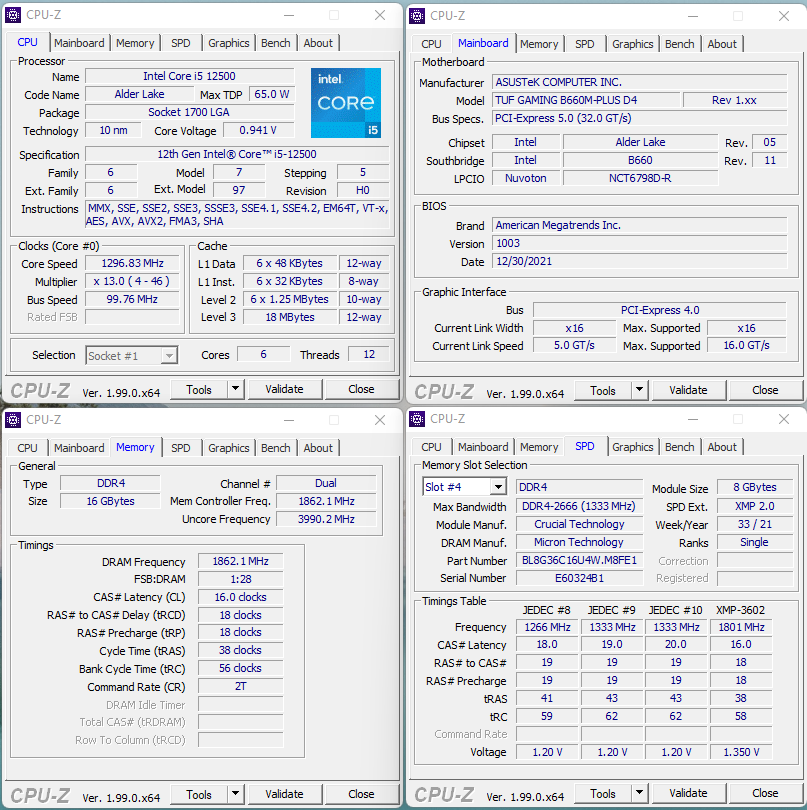The image size is (807, 810).
Task: Click the Tools button in the Memory-tab window
Action: (x=199, y=794)
